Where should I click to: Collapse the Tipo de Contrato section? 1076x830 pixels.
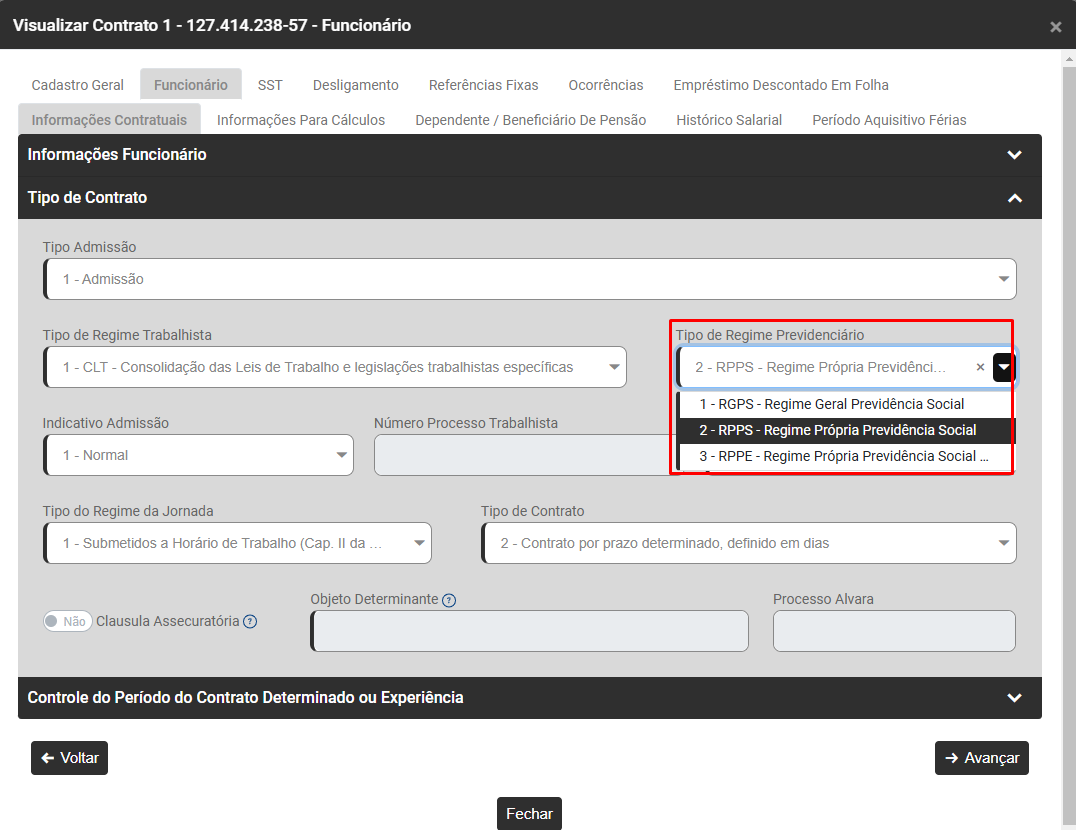(1014, 198)
